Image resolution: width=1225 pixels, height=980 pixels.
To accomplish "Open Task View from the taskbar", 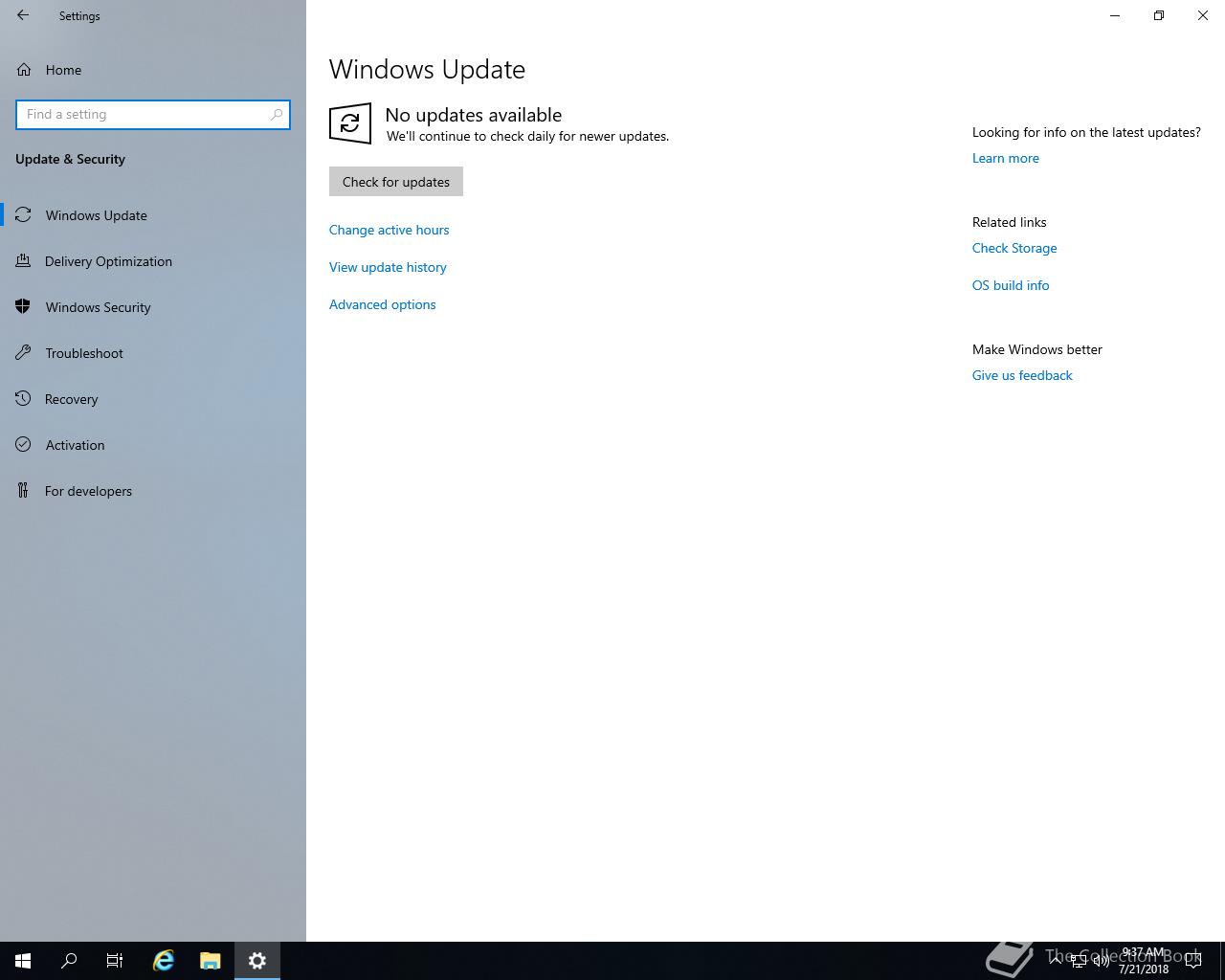I will (x=115, y=961).
